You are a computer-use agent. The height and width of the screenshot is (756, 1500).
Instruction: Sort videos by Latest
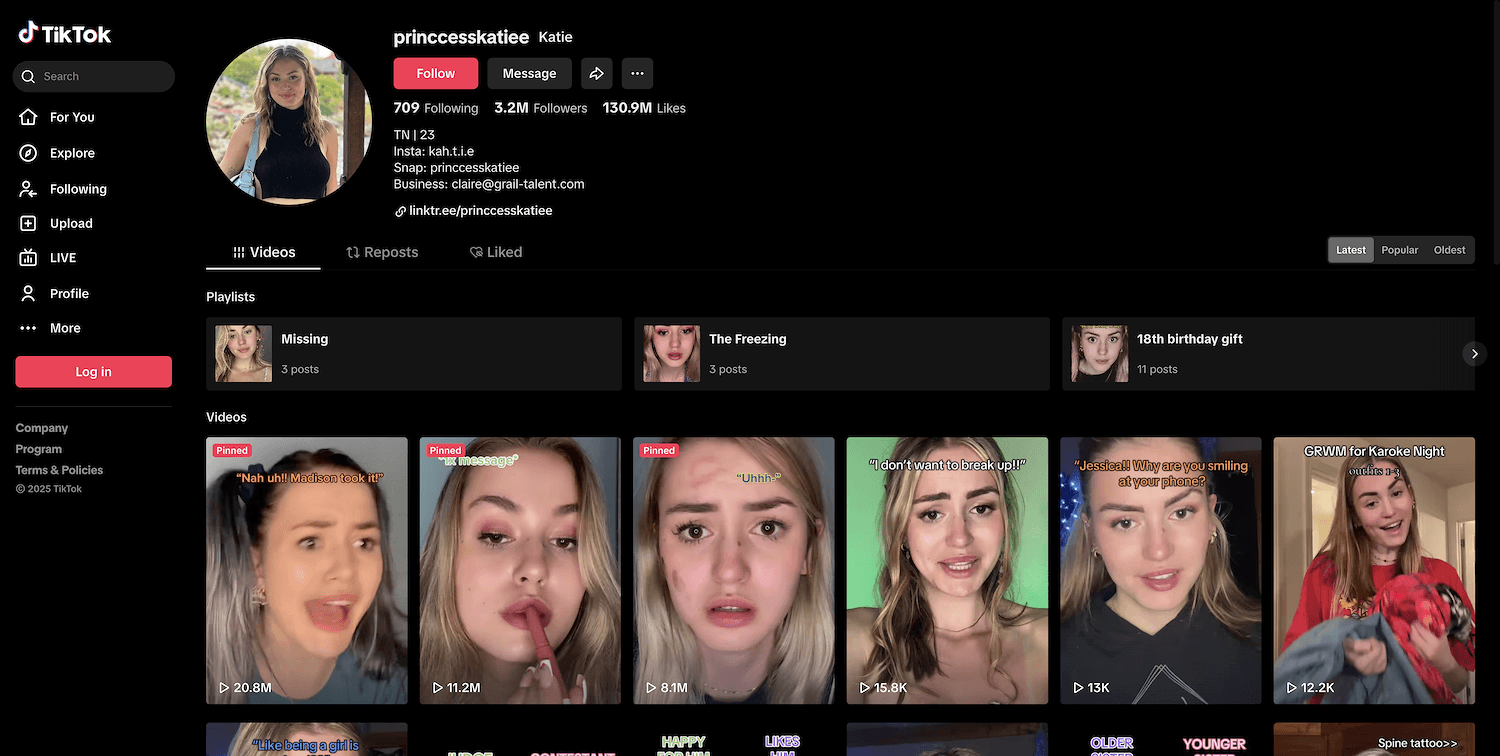[x=1350, y=250]
